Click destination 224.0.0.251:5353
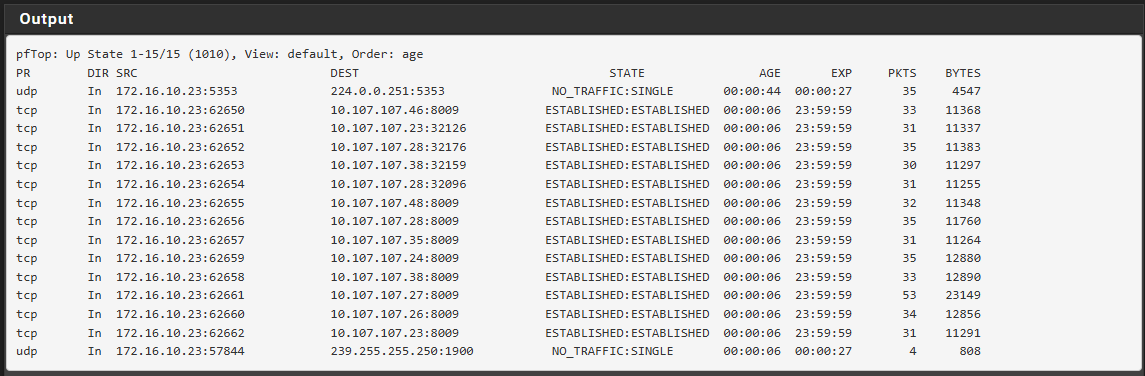The image size is (1145, 376). click(x=387, y=91)
